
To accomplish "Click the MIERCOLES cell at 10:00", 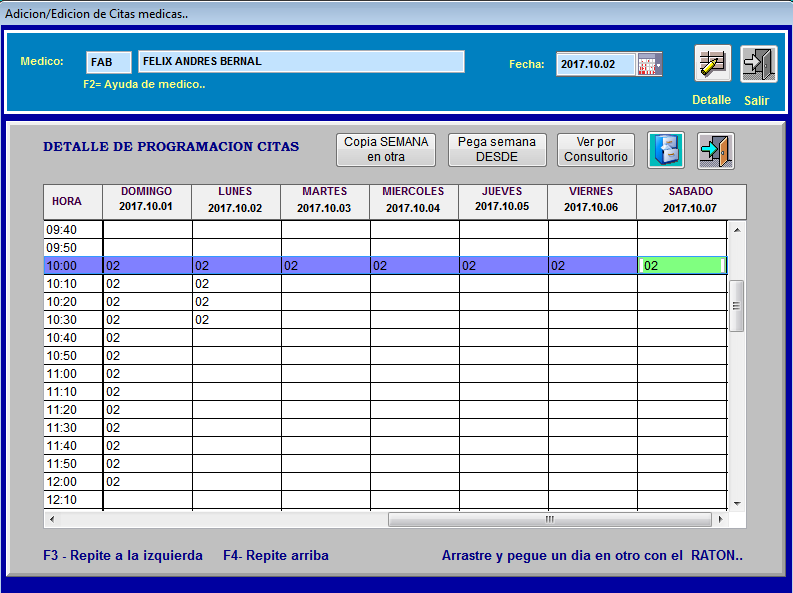I will [x=415, y=266].
